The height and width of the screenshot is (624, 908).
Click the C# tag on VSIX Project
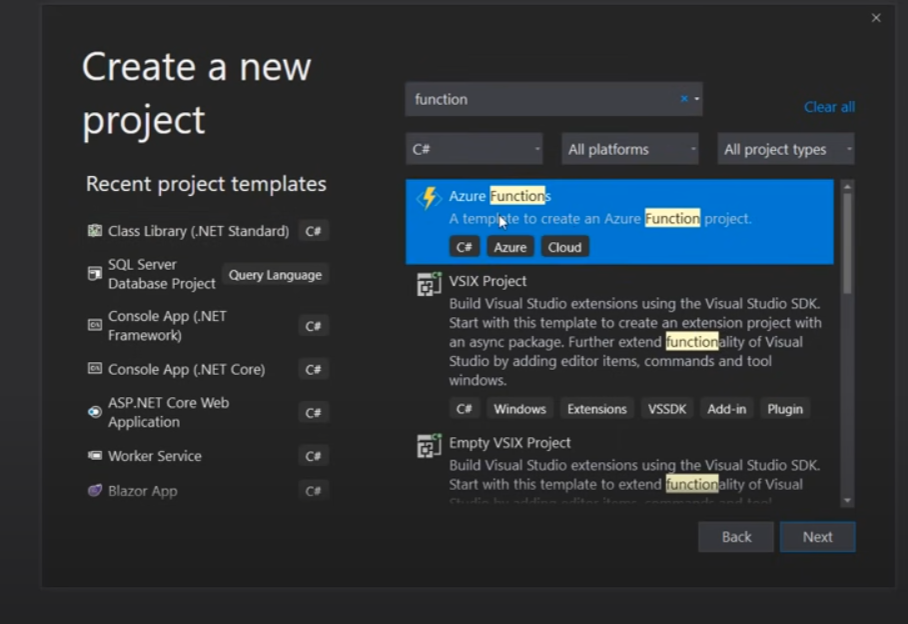click(464, 409)
